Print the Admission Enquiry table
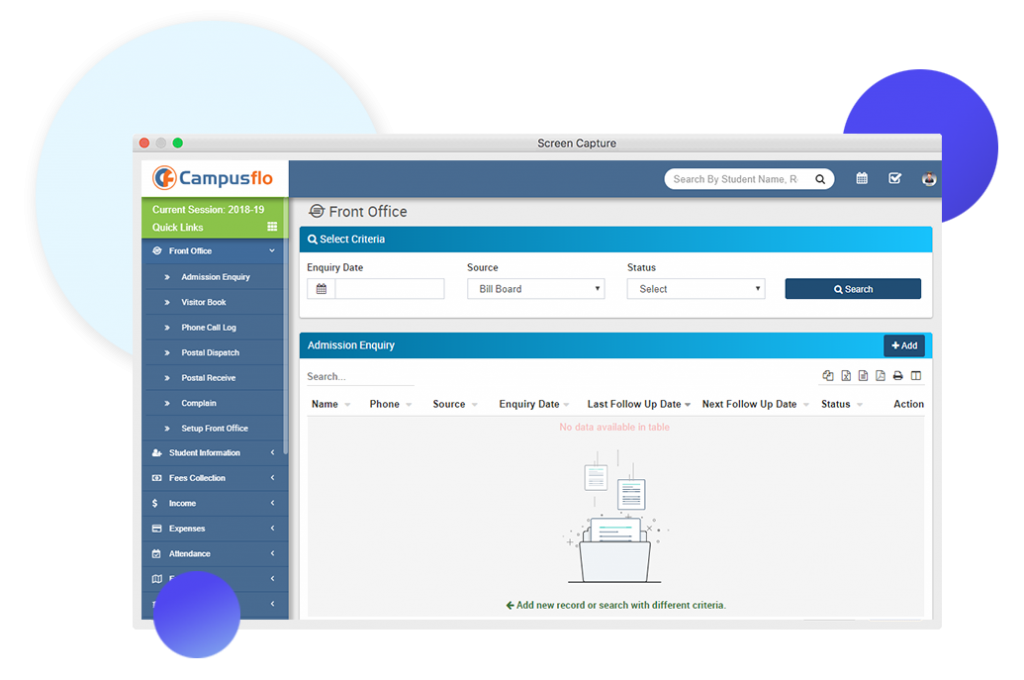 898,375
